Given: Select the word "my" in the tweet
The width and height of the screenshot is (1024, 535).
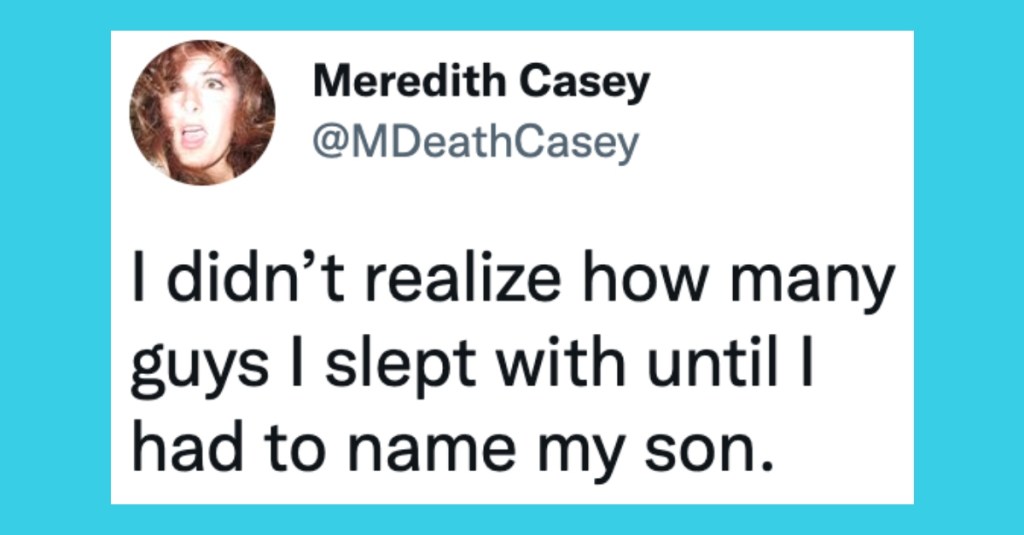Looking at the screenshot, I should point(586,454).
